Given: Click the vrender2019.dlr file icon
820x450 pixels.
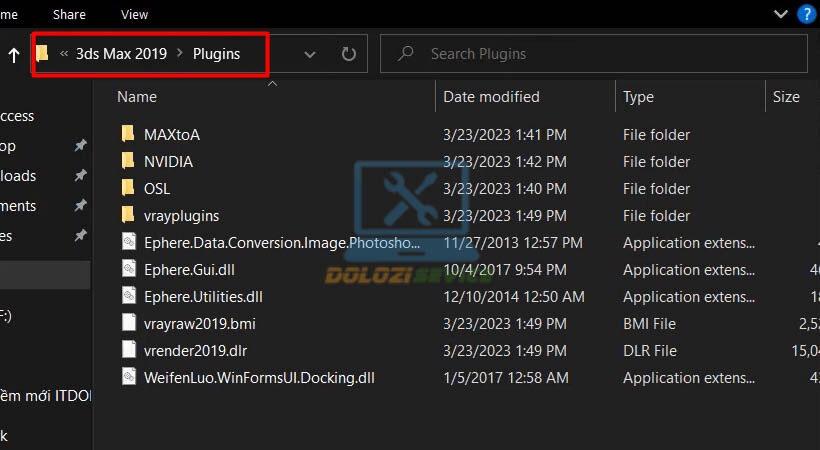Looking at the screenshot, I should [x=129, y=350].
